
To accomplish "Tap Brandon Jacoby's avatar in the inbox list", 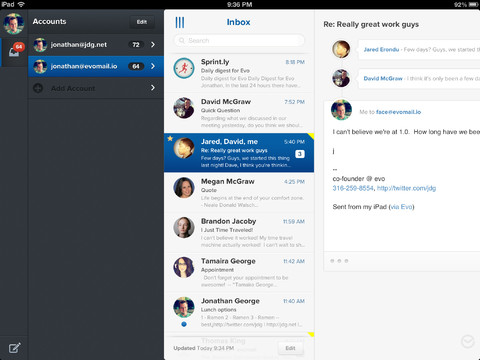I will [x=184, y=227].
